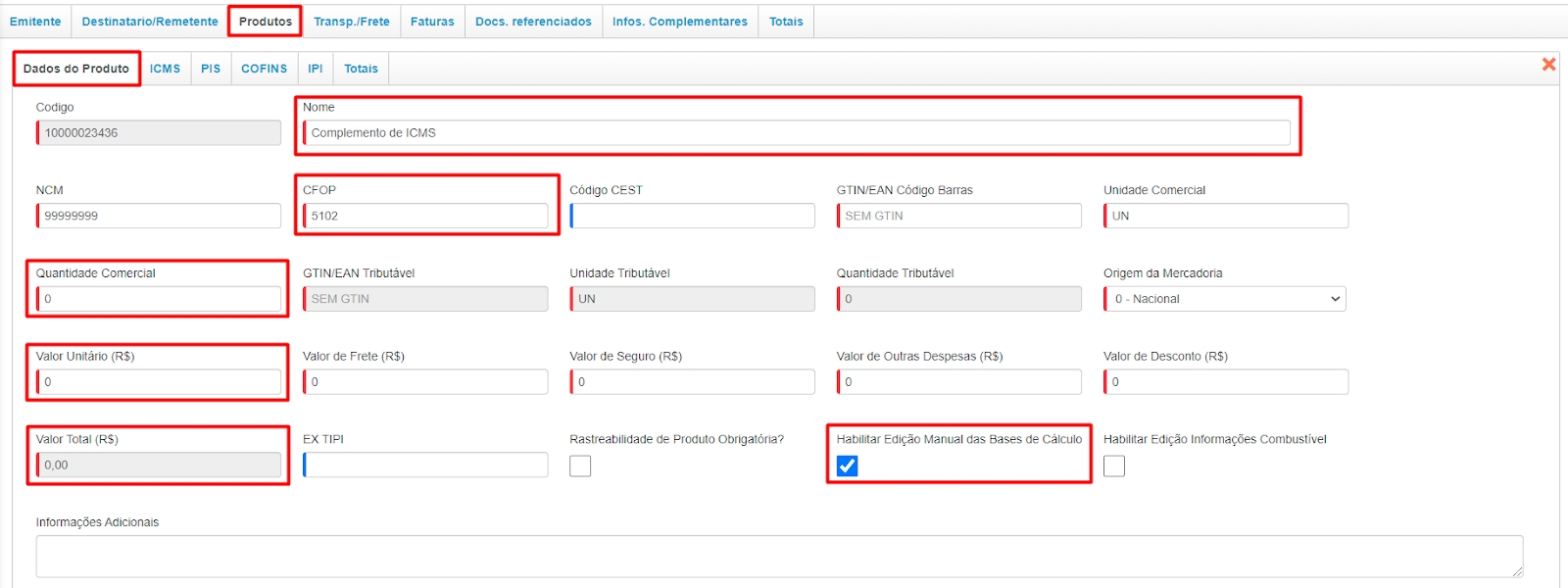Viewport: 1568px width, 588px height.
Task: Select the Valor Unitário (R$) field
Action: point(159,382)
